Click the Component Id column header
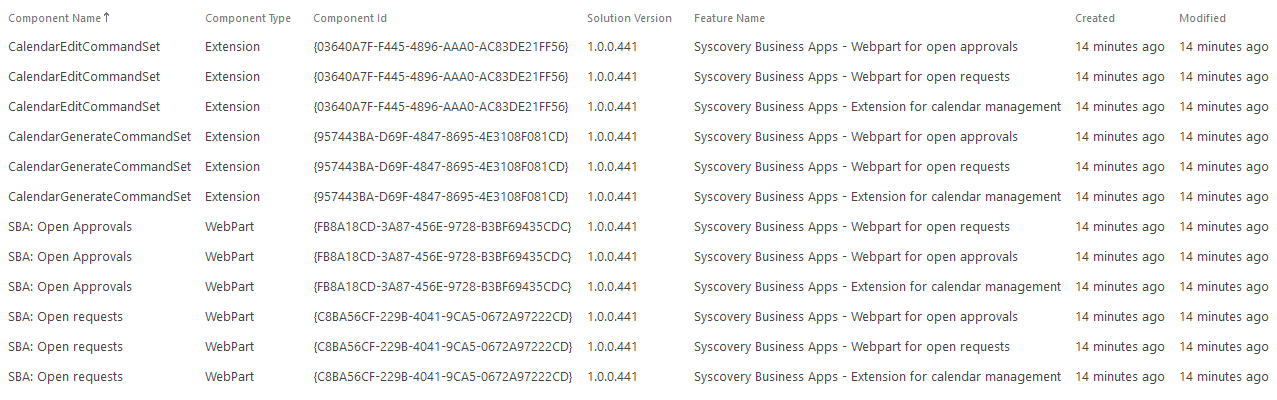Screen dimensions: 1277x400 point(350,18)
